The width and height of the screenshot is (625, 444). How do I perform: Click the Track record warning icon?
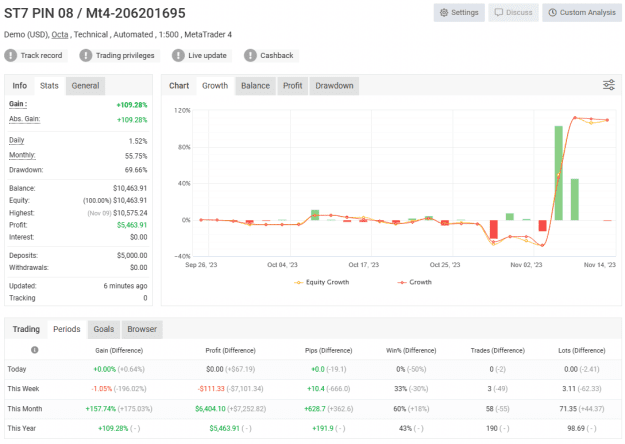coord(11,55)
